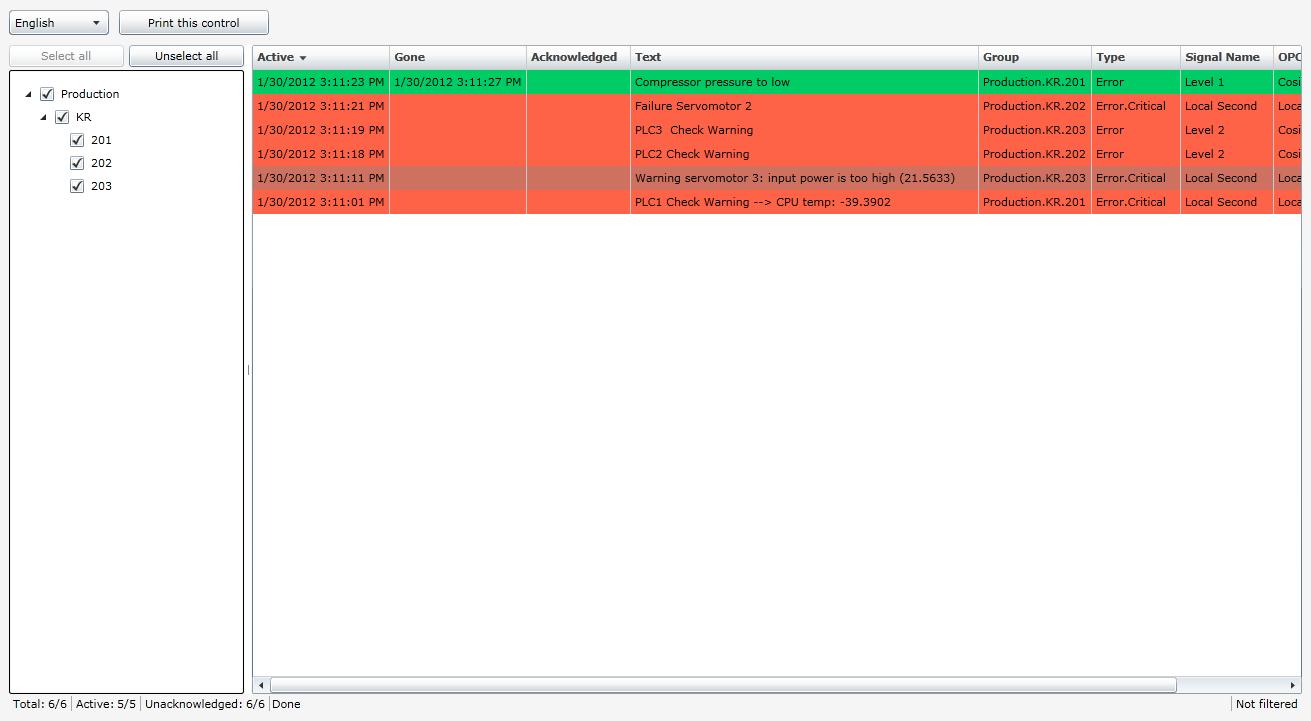Toggle the Production checkbox
Screen dimensions: 1311x721
[x=47, y=94]
